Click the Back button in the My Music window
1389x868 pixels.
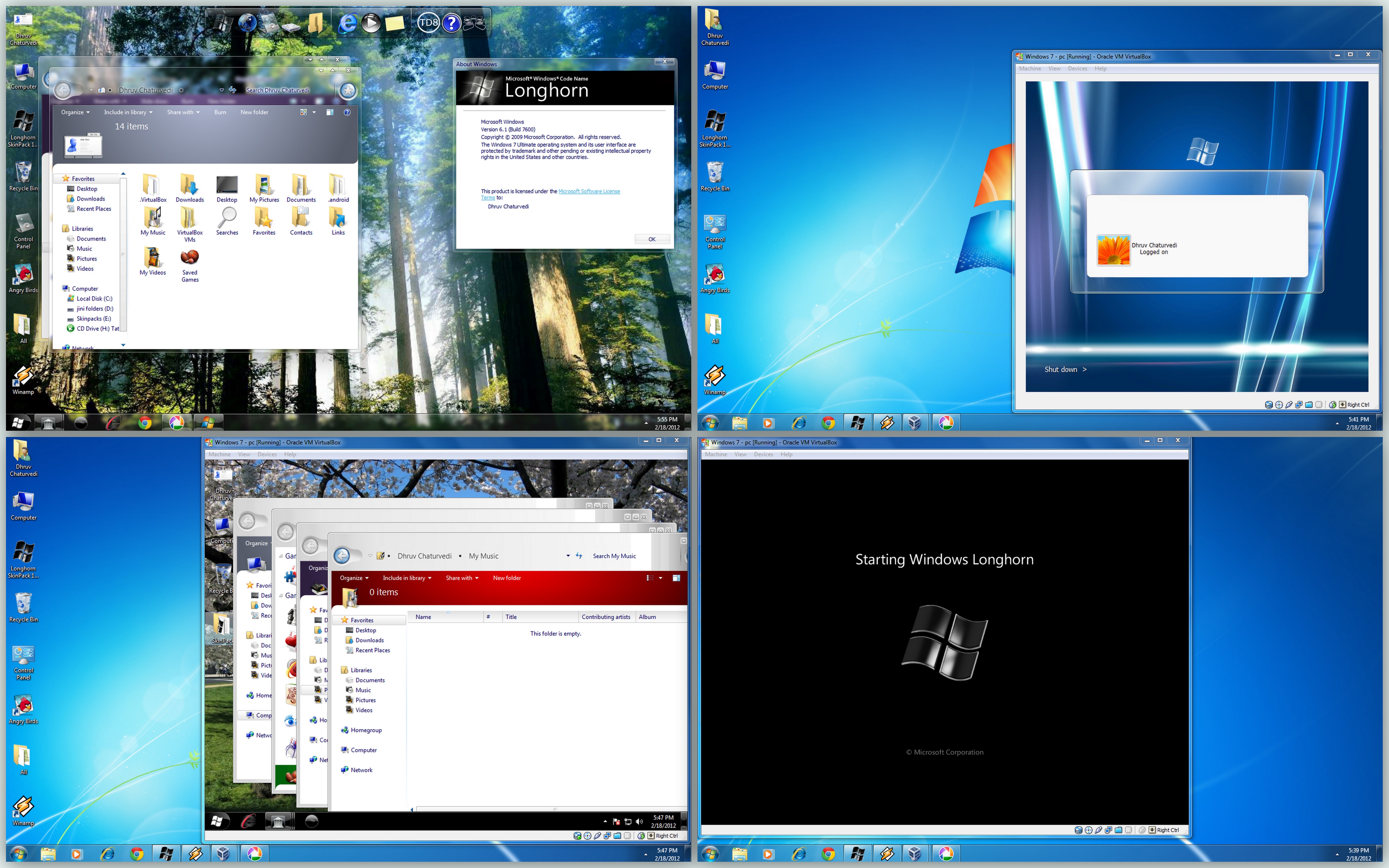coord(342,555)
